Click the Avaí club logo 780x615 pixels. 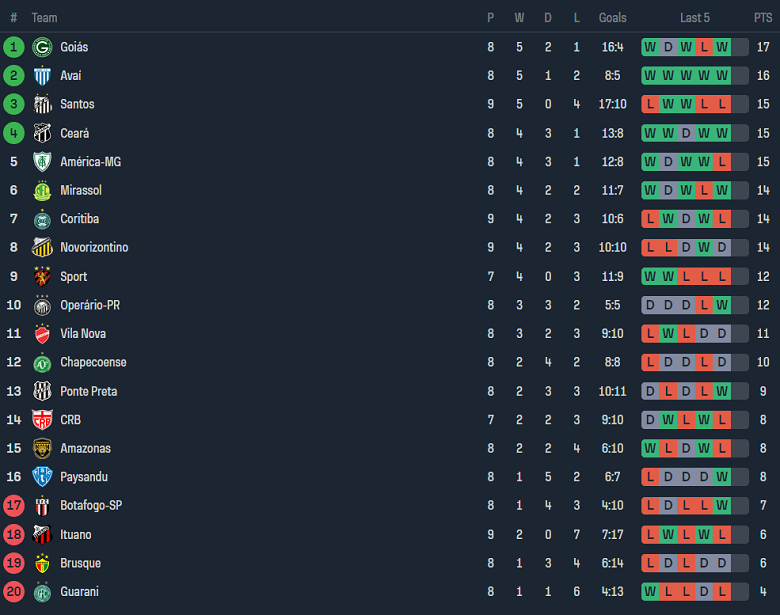pyautogui.click(x=42, y=76)
